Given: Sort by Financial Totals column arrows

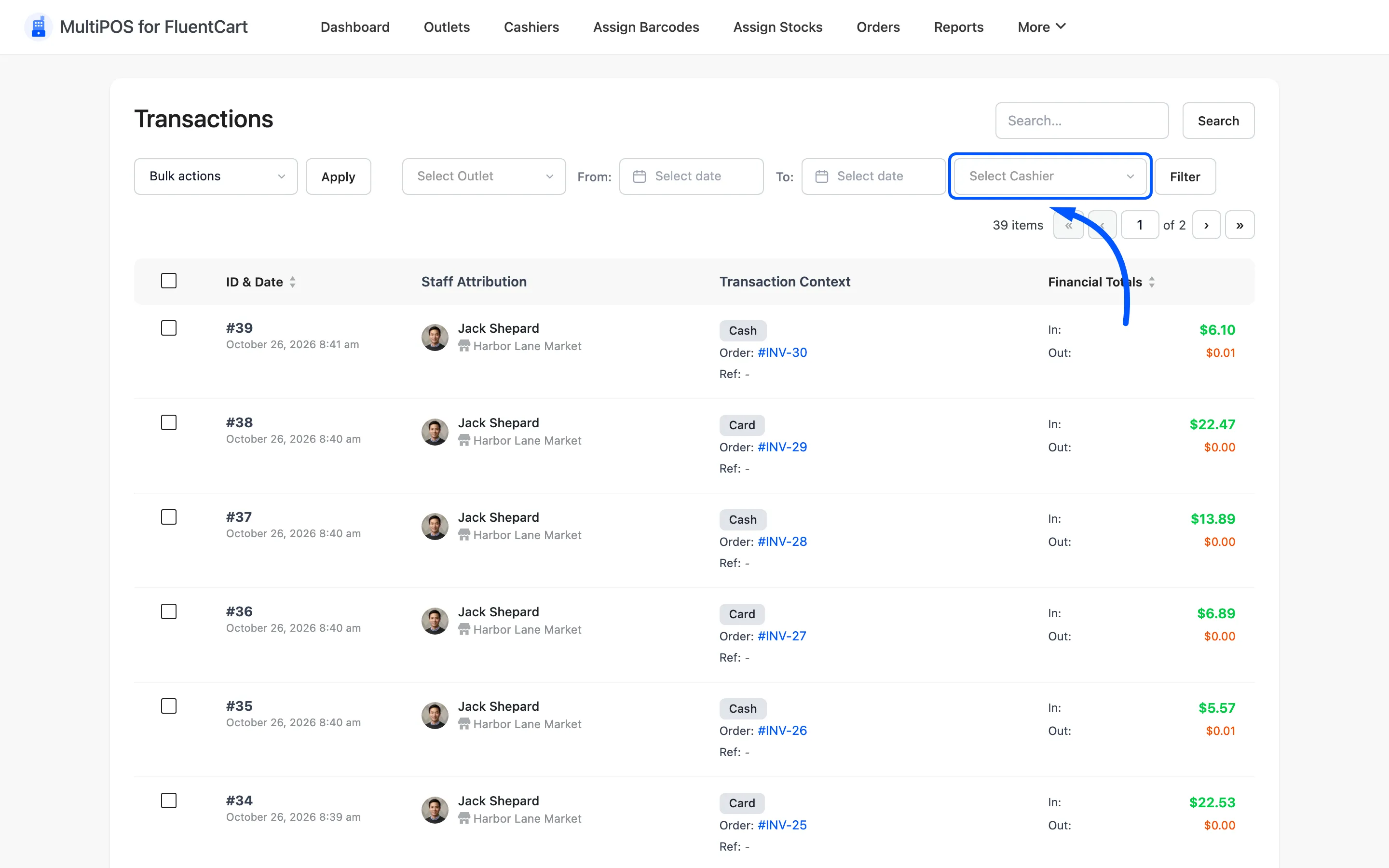Looking at the screenshot, I should tap(1151, 282).
